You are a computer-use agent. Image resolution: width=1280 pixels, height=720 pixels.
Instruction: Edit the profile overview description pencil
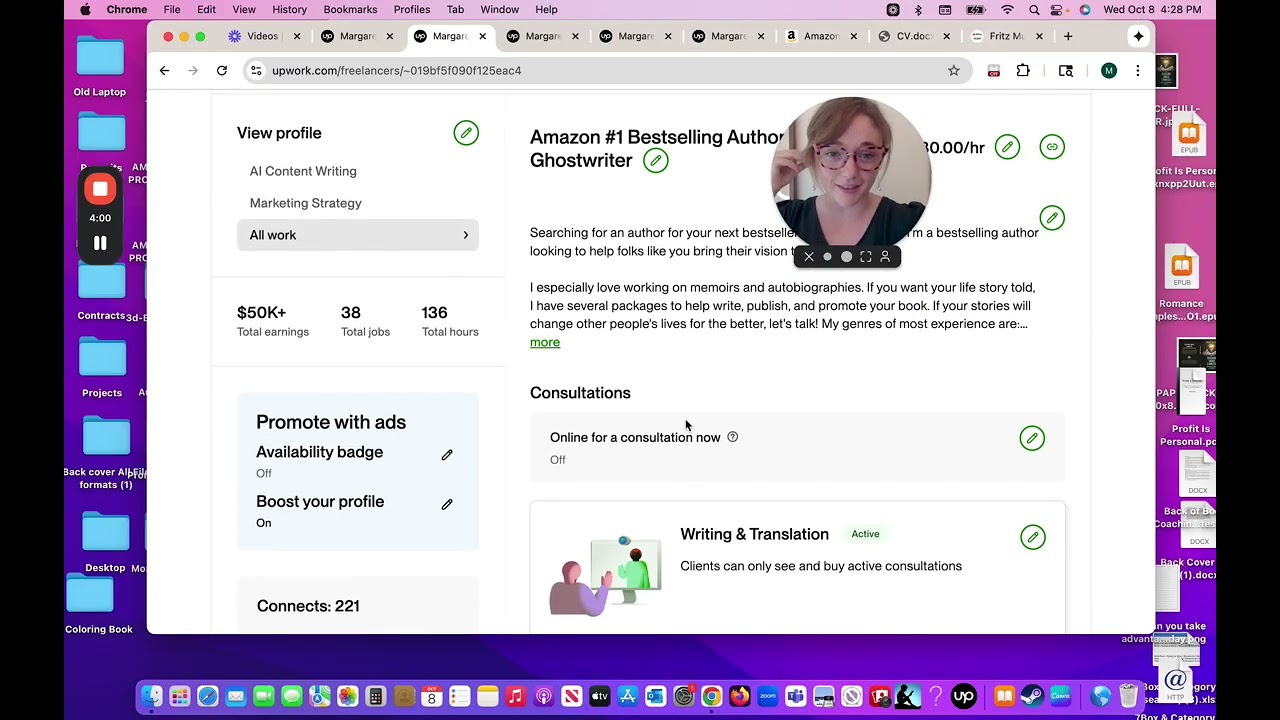pyautogui.click(x=1052, y=218)
